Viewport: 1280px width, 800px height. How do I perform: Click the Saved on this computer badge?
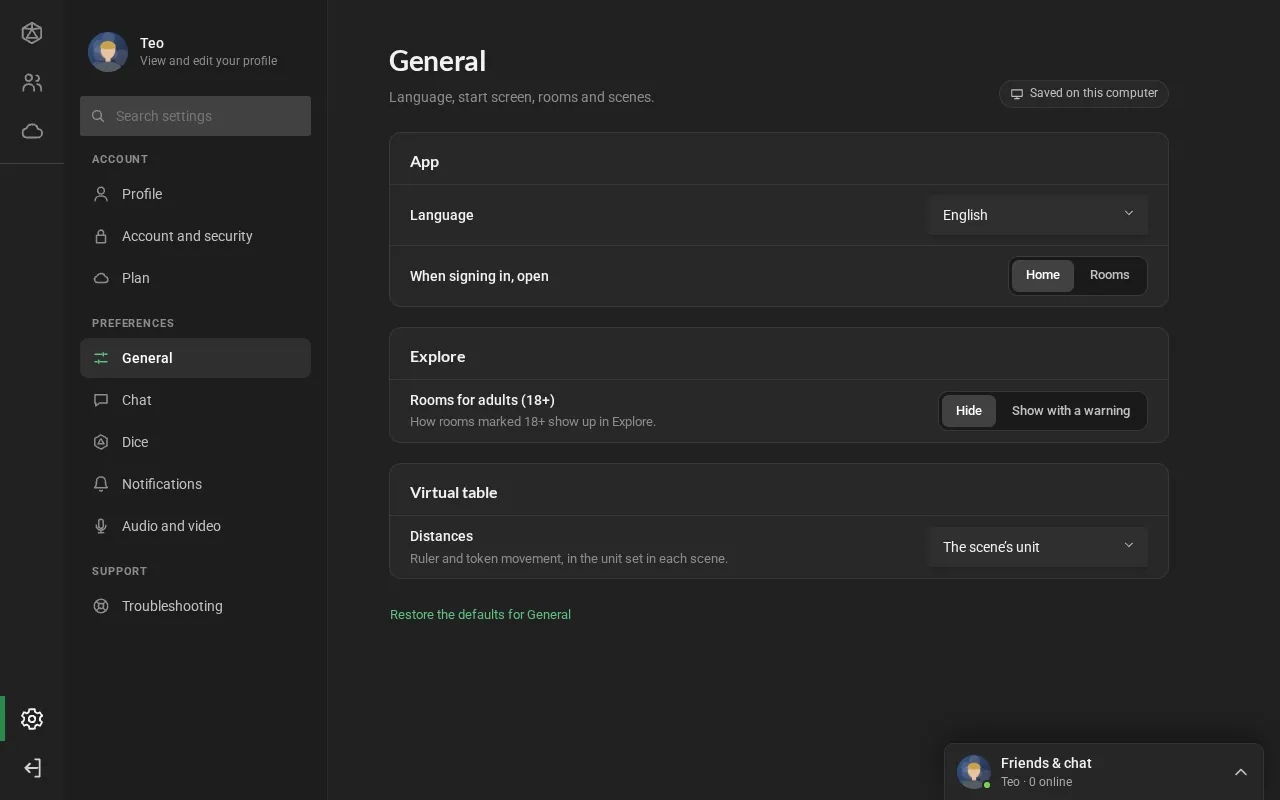pos(1083,94)
